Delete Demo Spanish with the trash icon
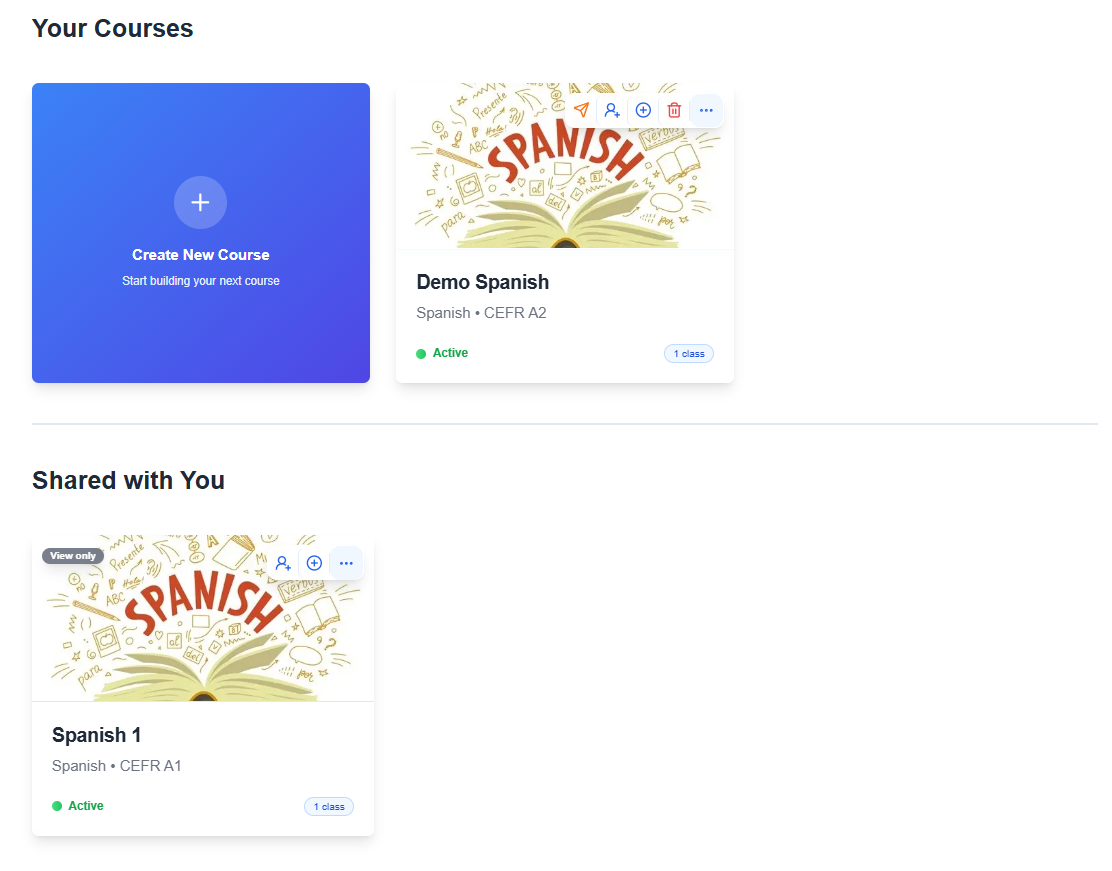The height and width of the screenshot is (871, 1112). click(x=674, y=110)
